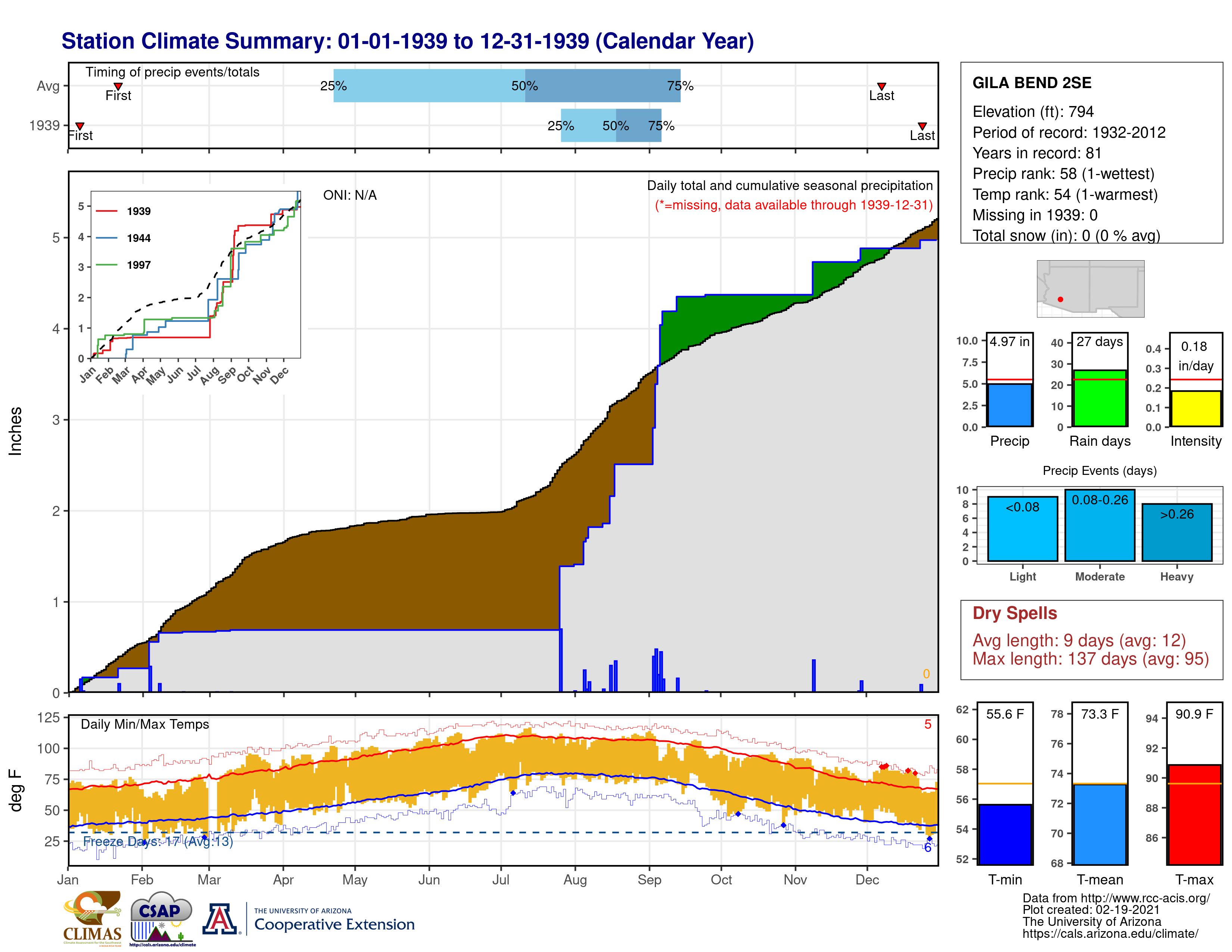Click the yellow Intensity bar
Viewport: 1232px width, 952px height.
tap(1196, 408)
